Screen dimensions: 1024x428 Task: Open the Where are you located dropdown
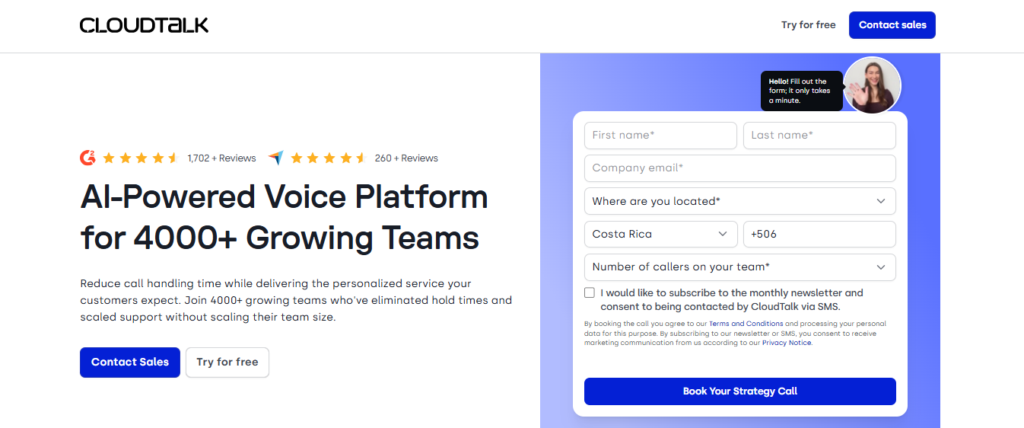740,201
